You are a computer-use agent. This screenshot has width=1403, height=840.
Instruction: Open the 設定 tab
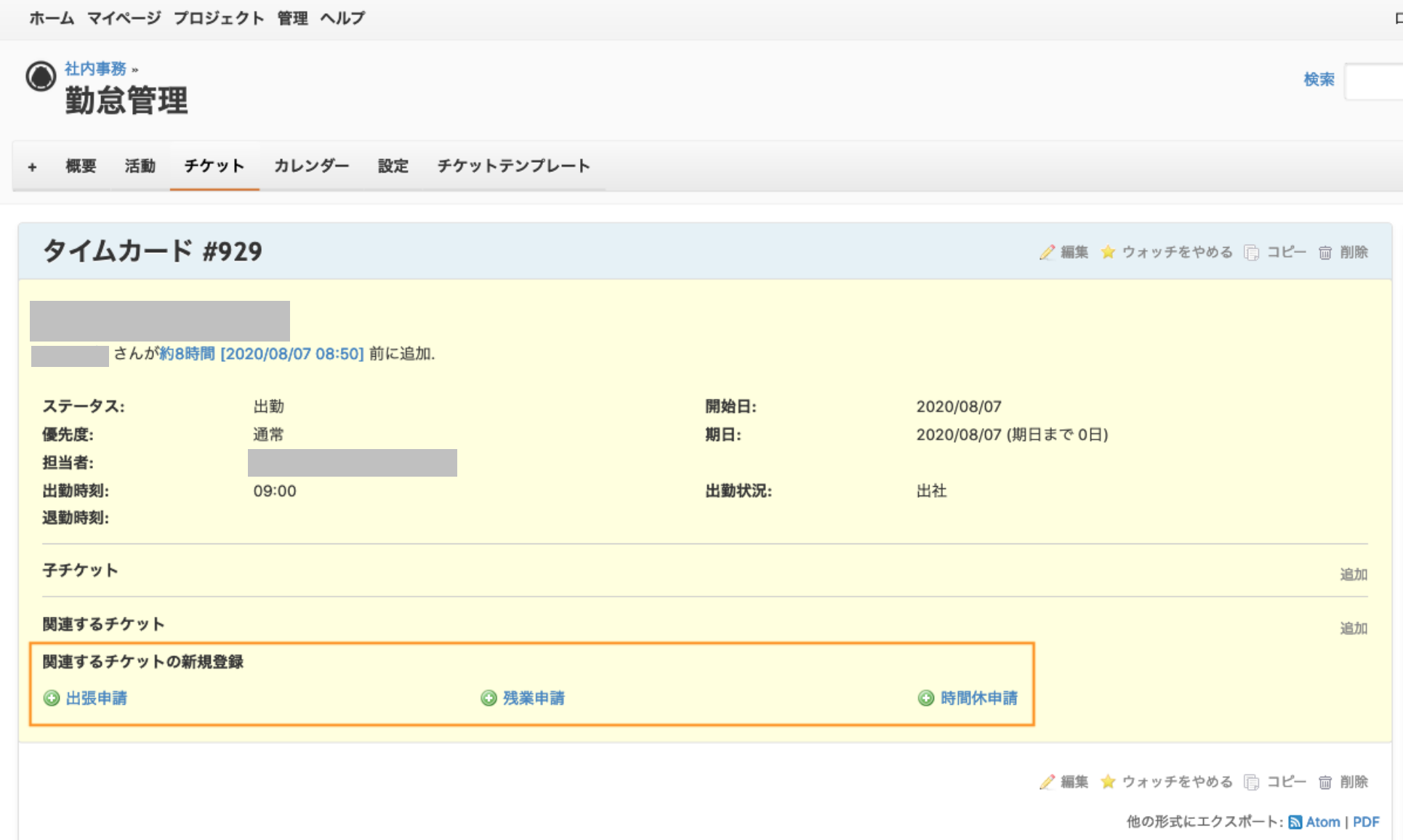[393, 166]
